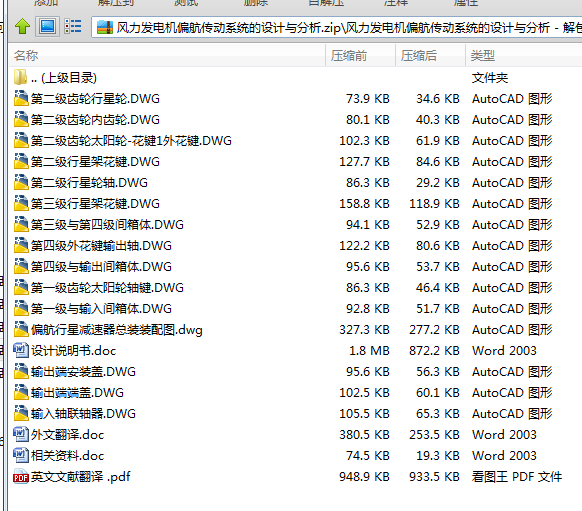The width and height of the screenshot is (582, 511).
Task: Select file name 第四级外花键输出轴.DWG
Action: (101, 246)
